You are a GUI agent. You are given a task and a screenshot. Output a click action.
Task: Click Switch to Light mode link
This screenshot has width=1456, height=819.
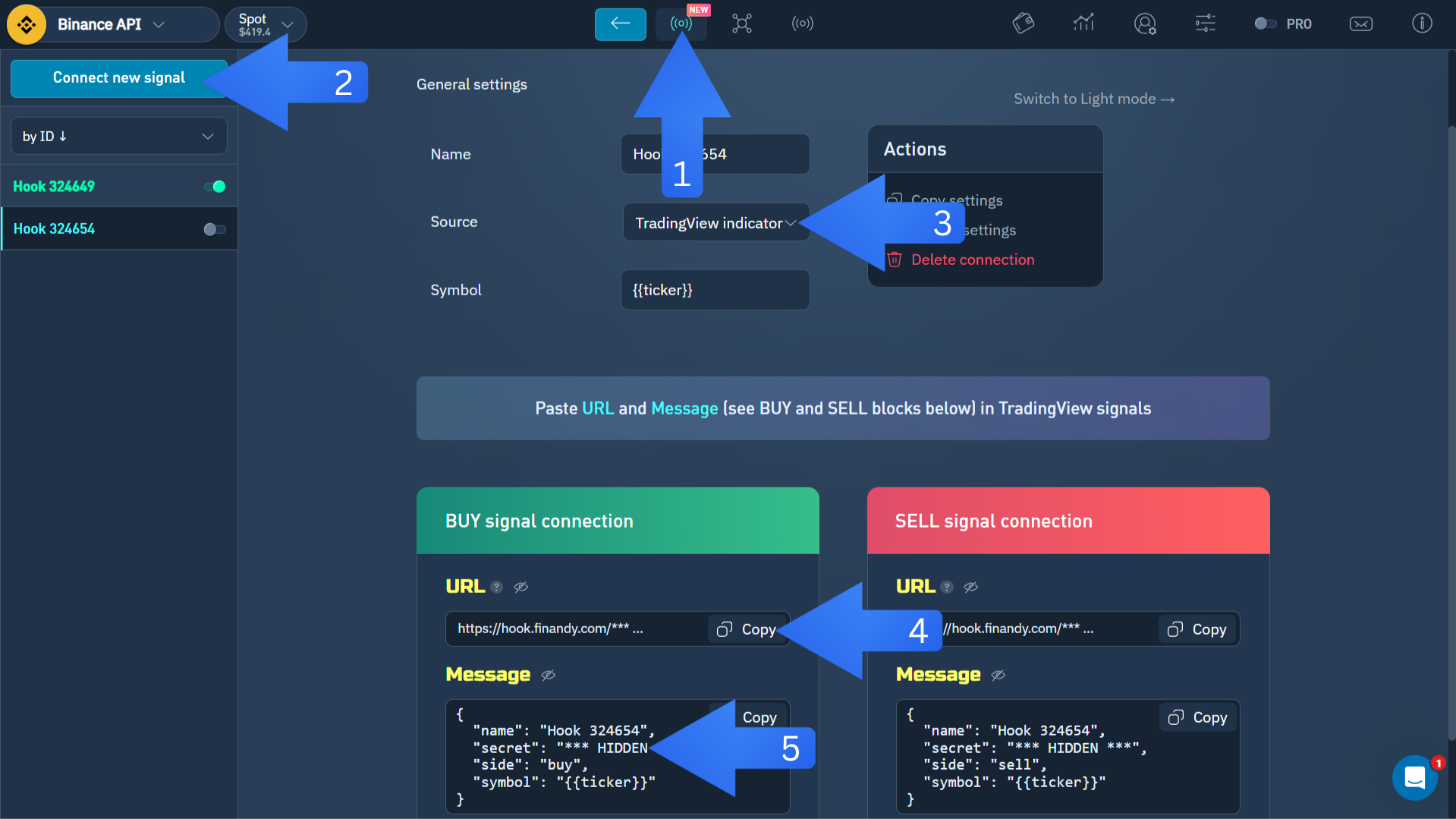pyautogui.click(x=1094, y=99)
